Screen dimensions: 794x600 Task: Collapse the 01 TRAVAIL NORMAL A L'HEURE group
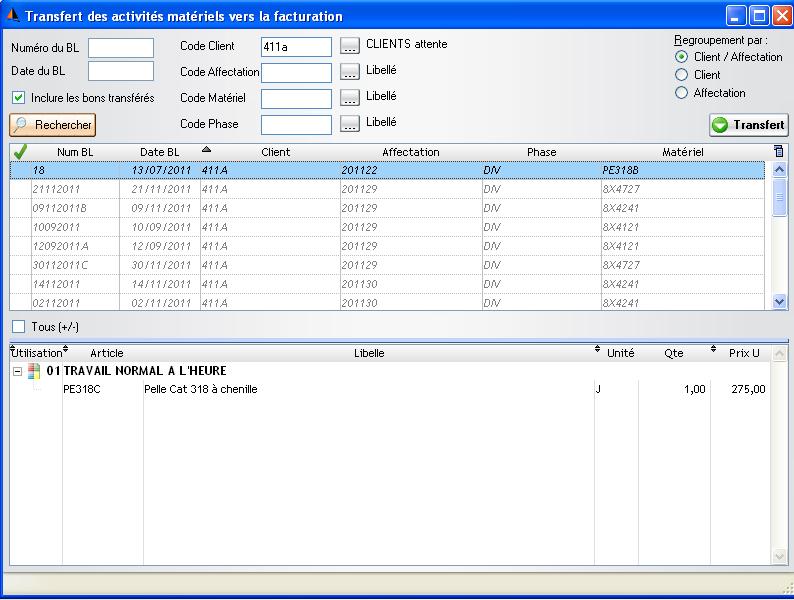(x=17, y=371)
